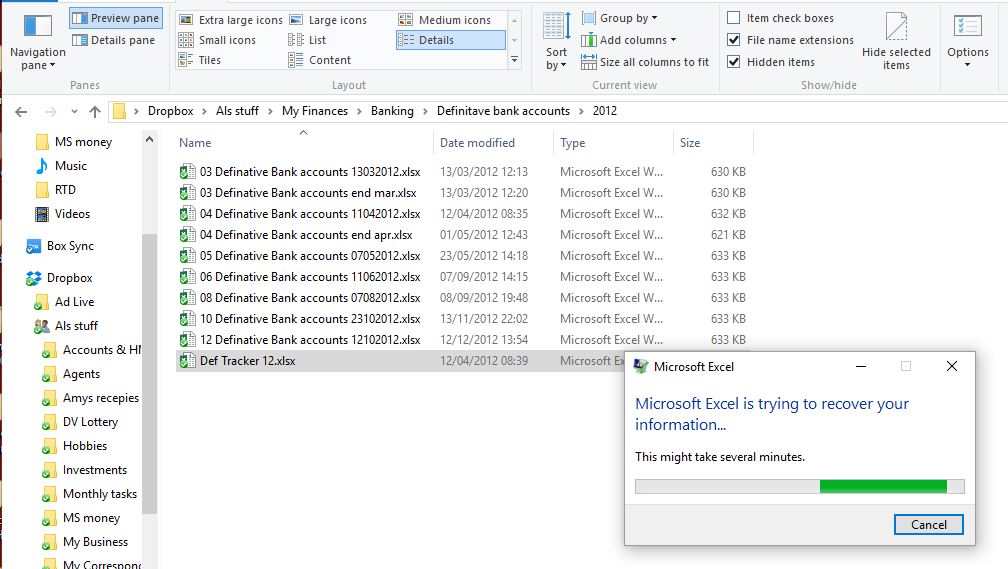The height and width of the screenshot is (569, 1008).
Task: Select the Details layout
Action: (451, 40)
